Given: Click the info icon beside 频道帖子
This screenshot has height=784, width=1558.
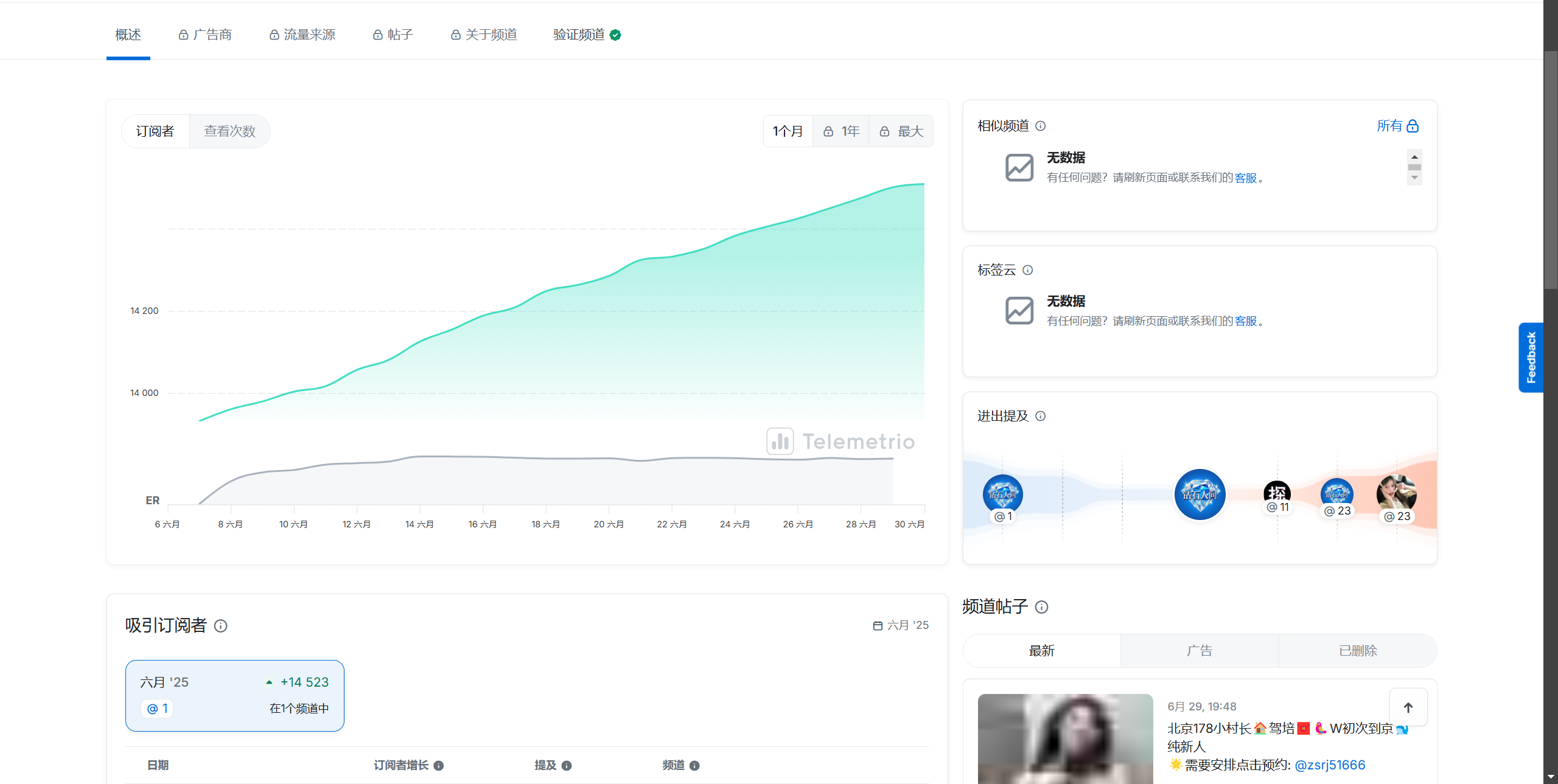Looking at the screenshot, I should click(1042, 607).
